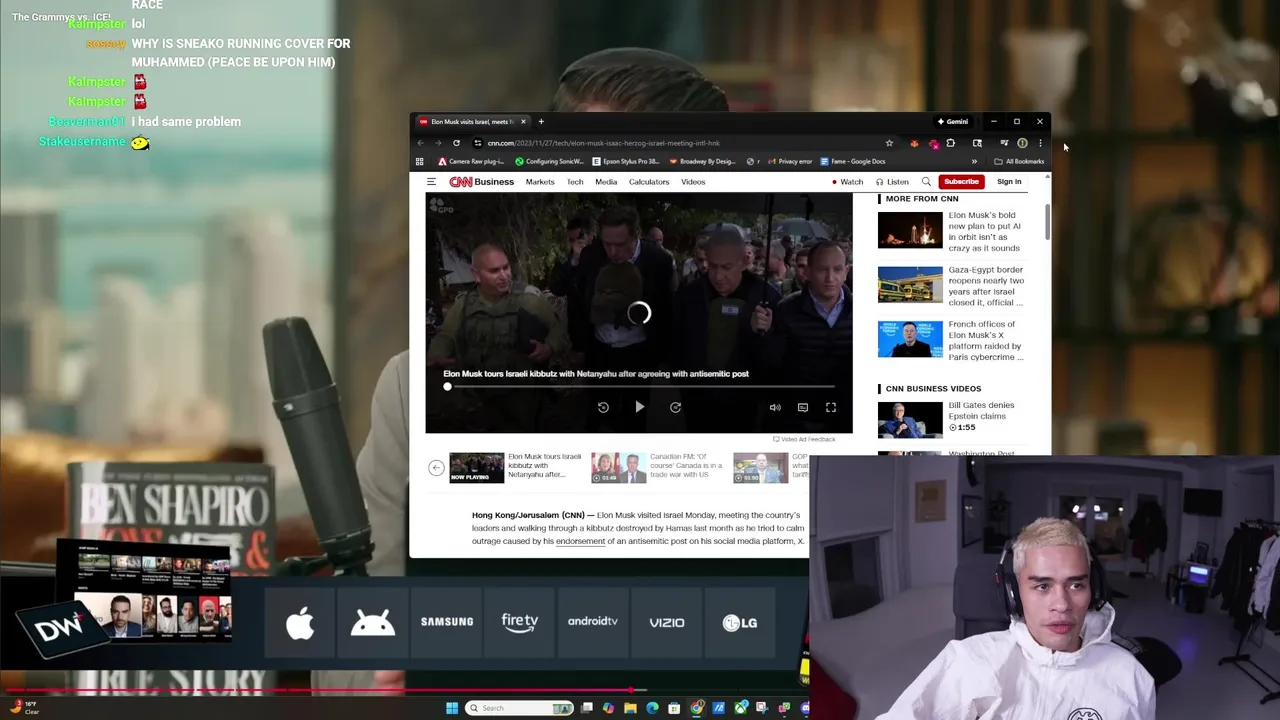The height and width of the screenshot is (720, 1280).
Task: Open the Epson Stylus Pro bookmark
Action: coord(625,161)
